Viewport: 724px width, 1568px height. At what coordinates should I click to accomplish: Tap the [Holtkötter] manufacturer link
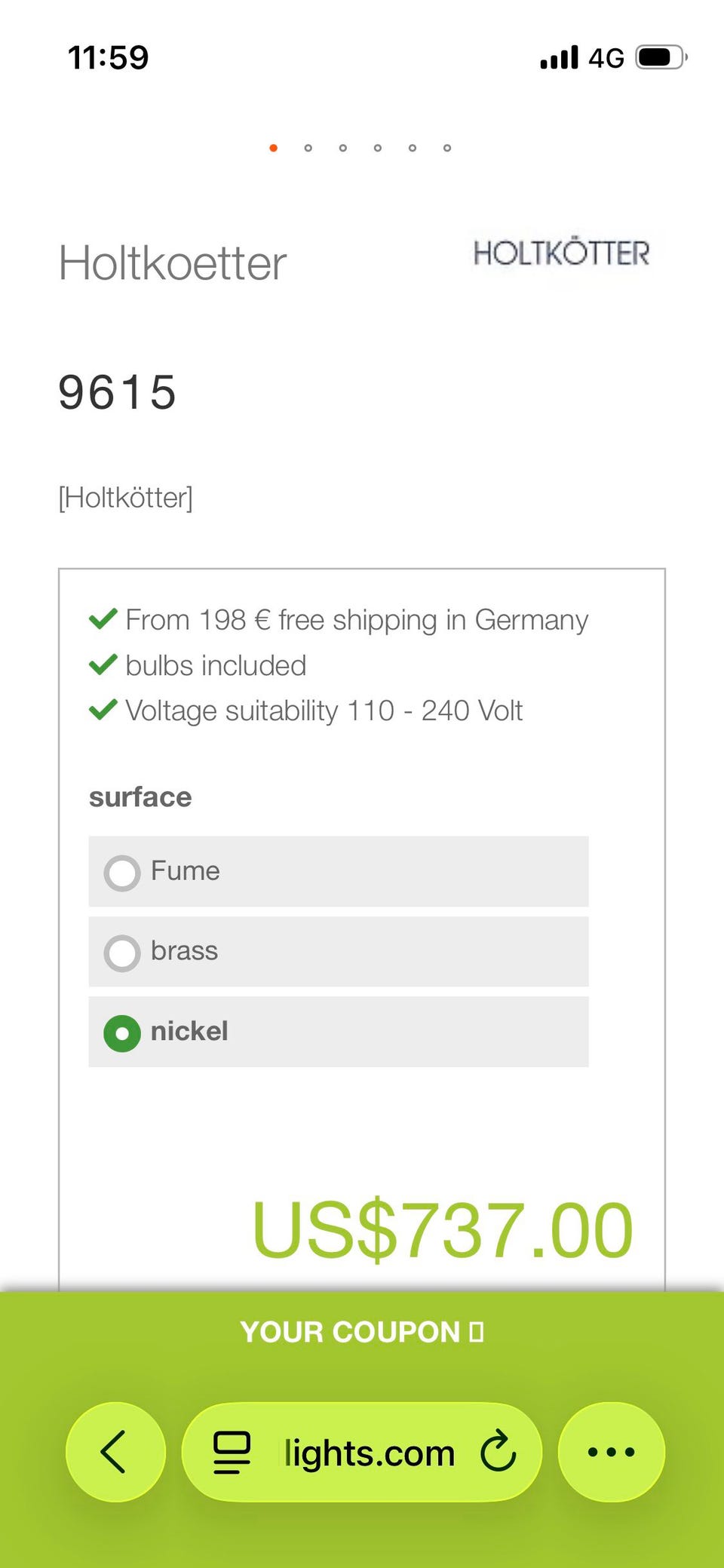[126, 498]
